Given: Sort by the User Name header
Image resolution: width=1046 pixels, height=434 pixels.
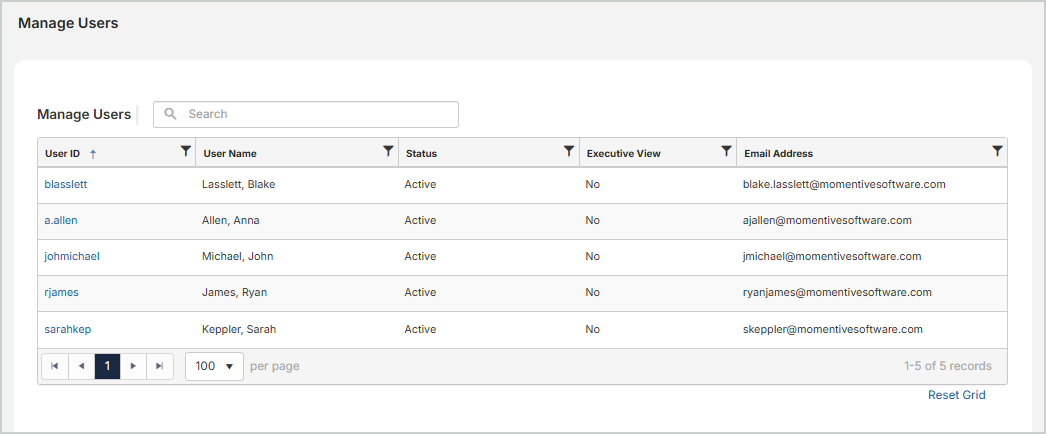Looking at the screenshot, I should 230,154.
